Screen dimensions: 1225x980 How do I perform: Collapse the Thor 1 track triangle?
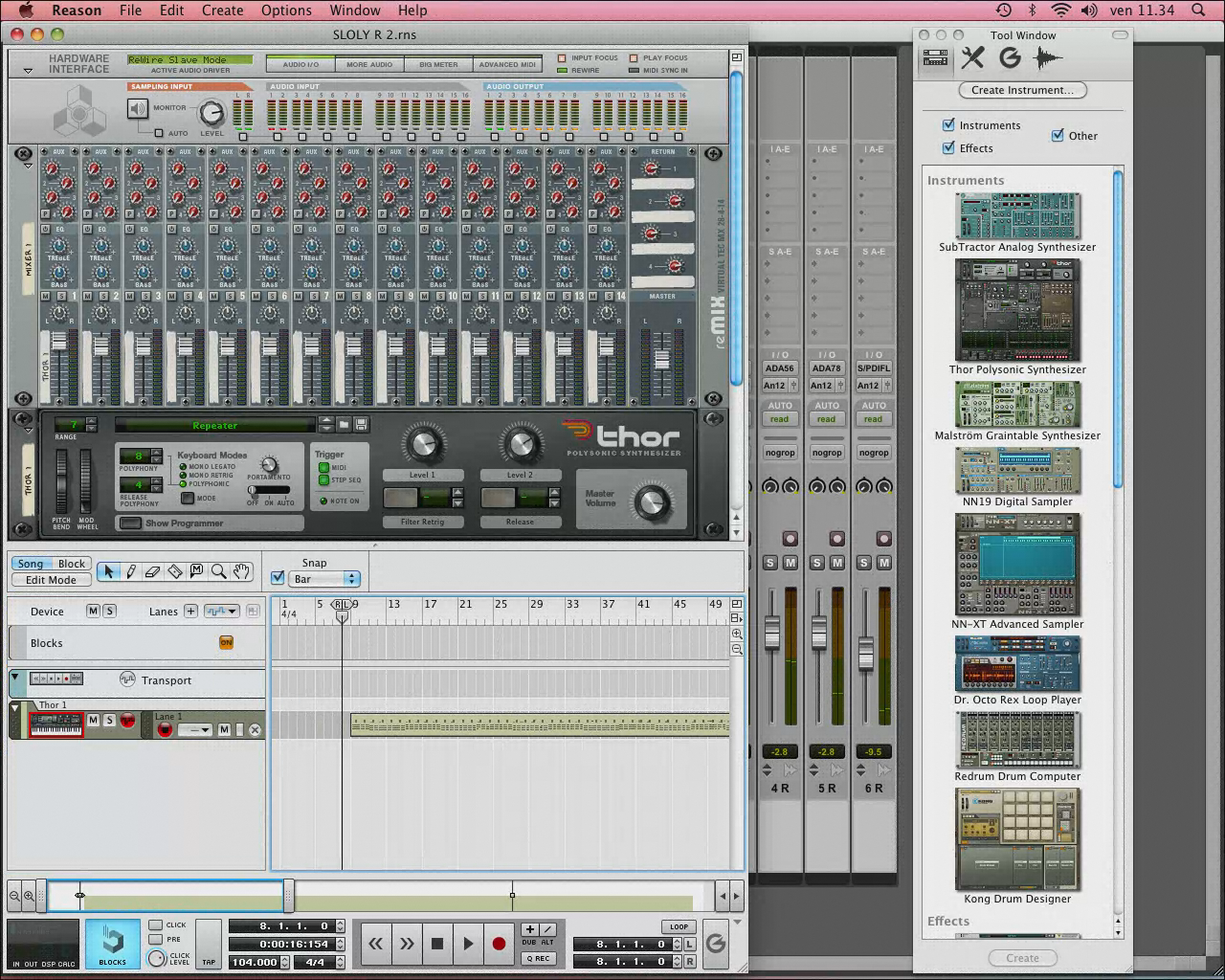pos(15,707)
